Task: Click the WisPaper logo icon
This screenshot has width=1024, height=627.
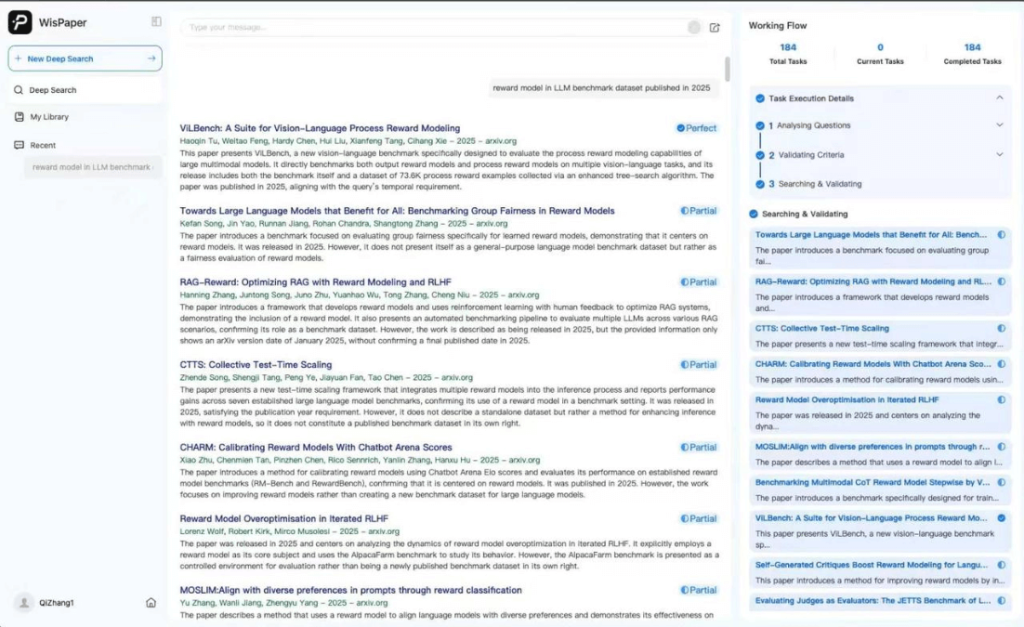Action: [x=20, y=22]
